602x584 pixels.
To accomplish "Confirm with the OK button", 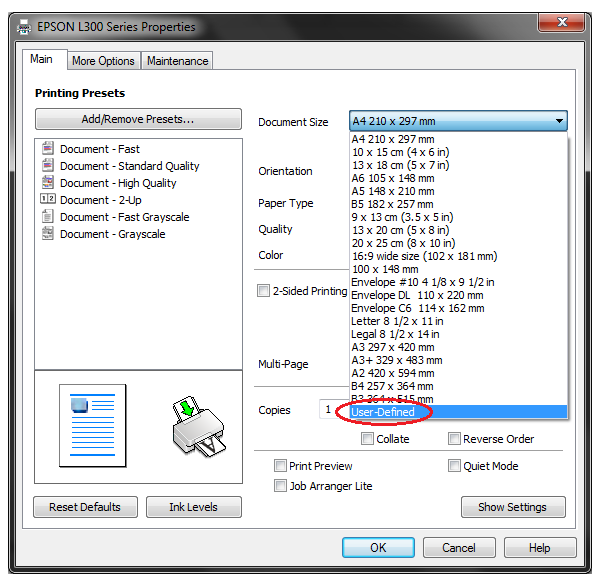I will (378, 548).
